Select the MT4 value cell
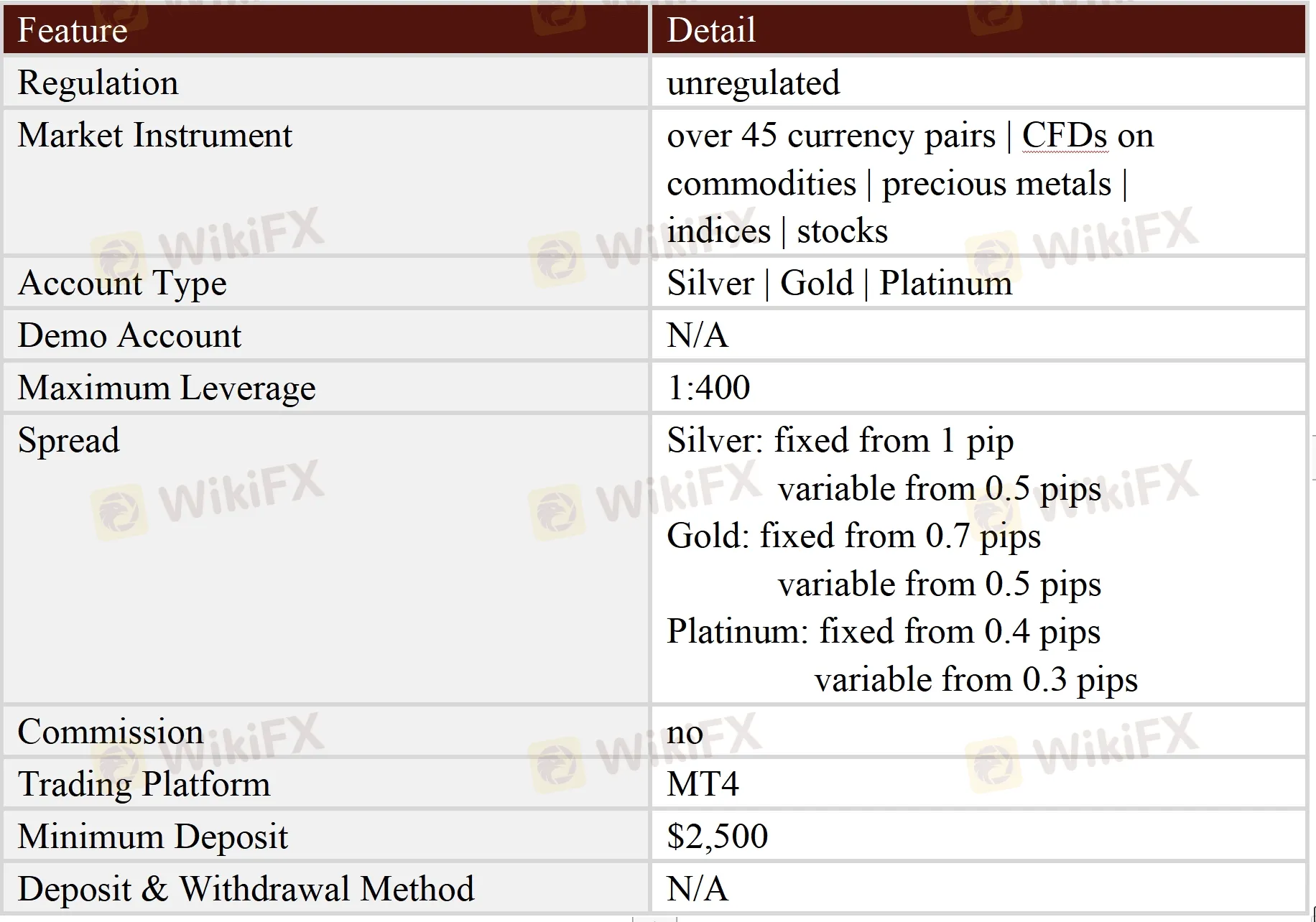The width and height of the screenshot is (1316, 922). coord(703,783)
